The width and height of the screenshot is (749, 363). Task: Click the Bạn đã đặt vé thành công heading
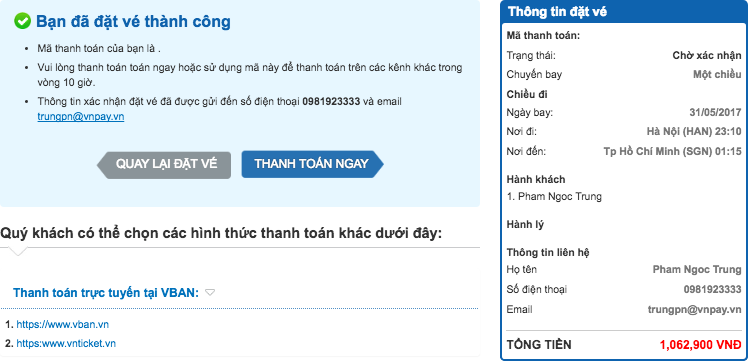pos(133,21)
